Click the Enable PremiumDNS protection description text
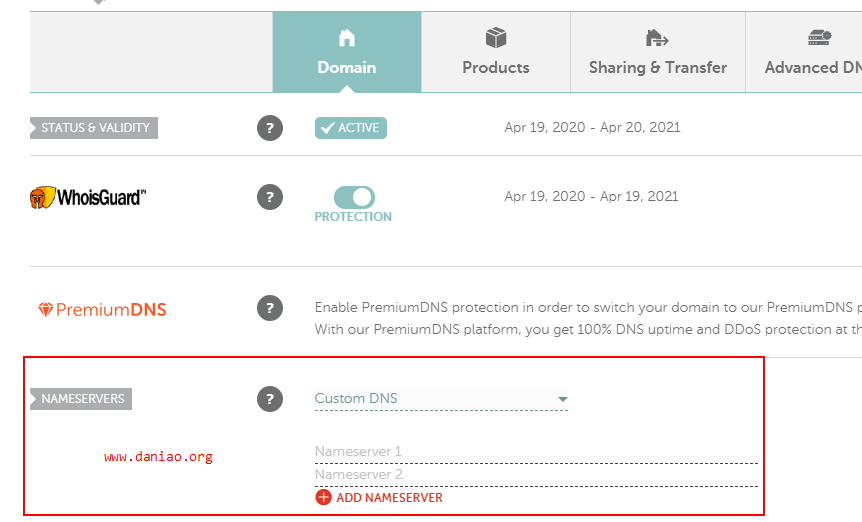The width and height of the screenshot is (862, 522). click(x=588, y=318)
